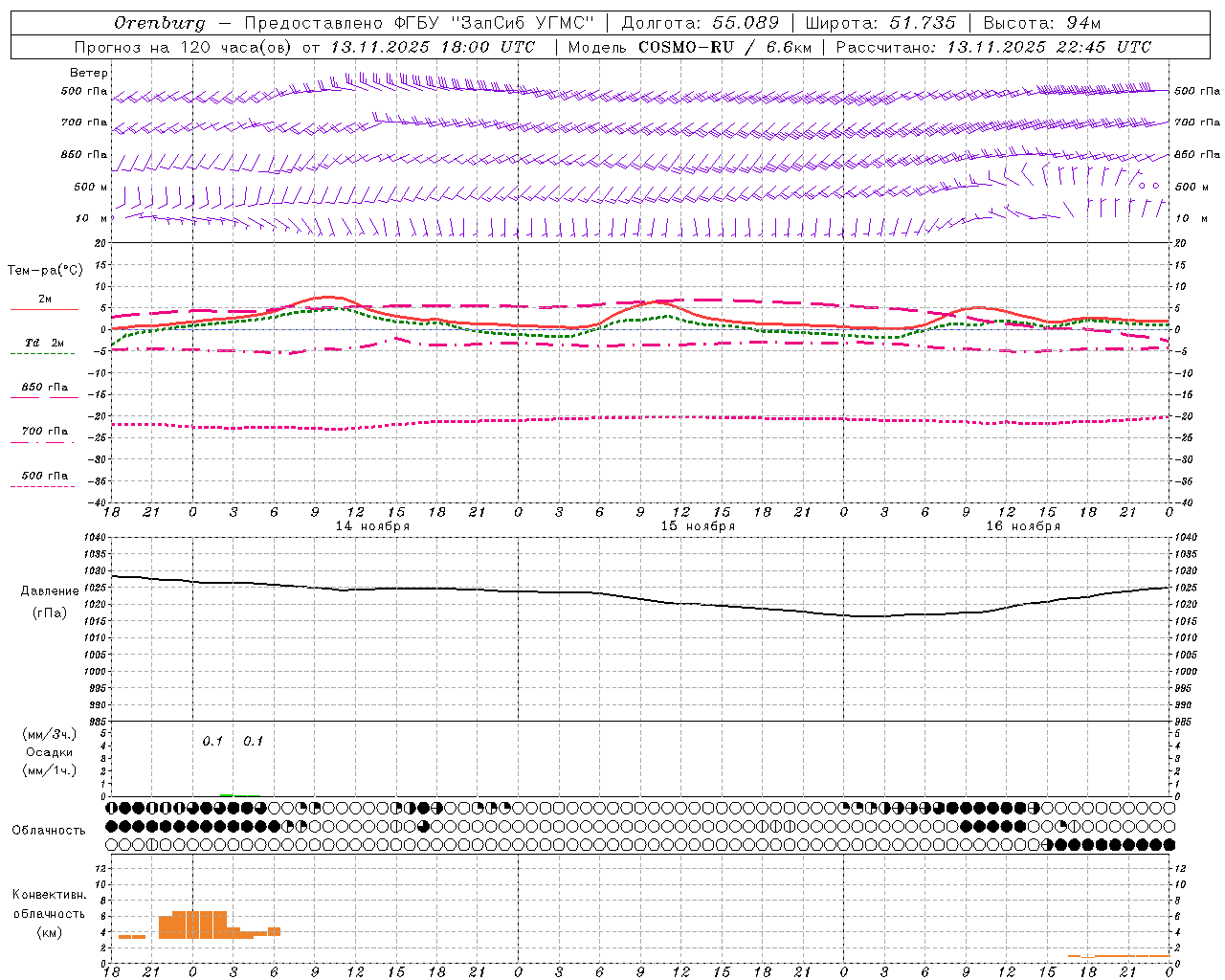Click the '15 ноября' date label
1225x980 pixels.
pos(698,526)
